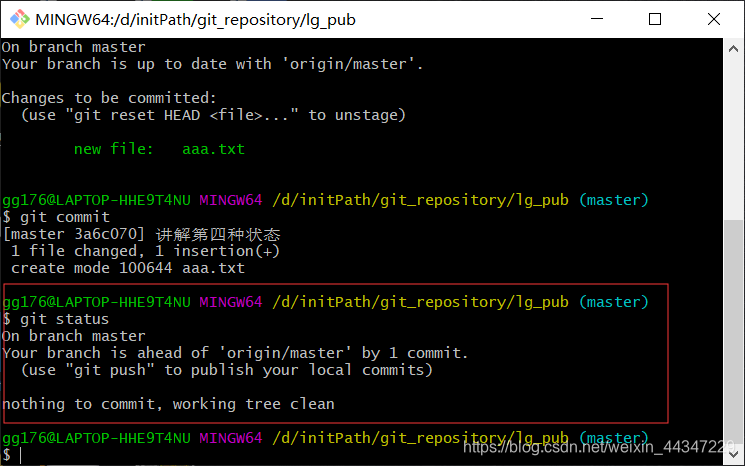Click the 'git status' command line
This screenshot has height=466, width=745.
56,319
